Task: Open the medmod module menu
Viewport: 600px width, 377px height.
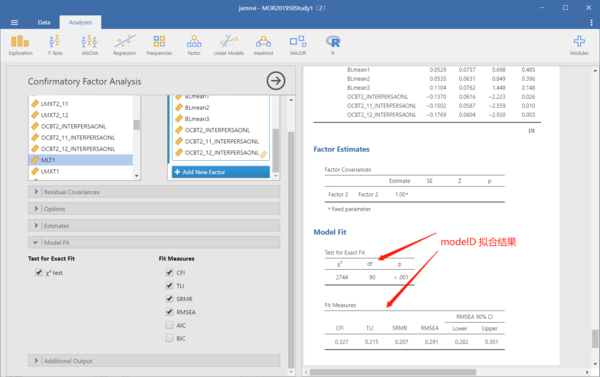Action: tap(263, 45)
